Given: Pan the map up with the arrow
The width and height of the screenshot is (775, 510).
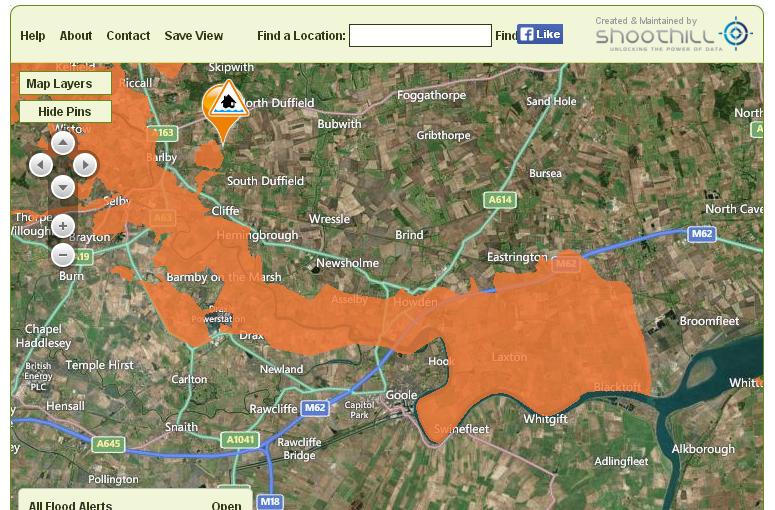Looking at the screenshot, I should pos(63,143).
